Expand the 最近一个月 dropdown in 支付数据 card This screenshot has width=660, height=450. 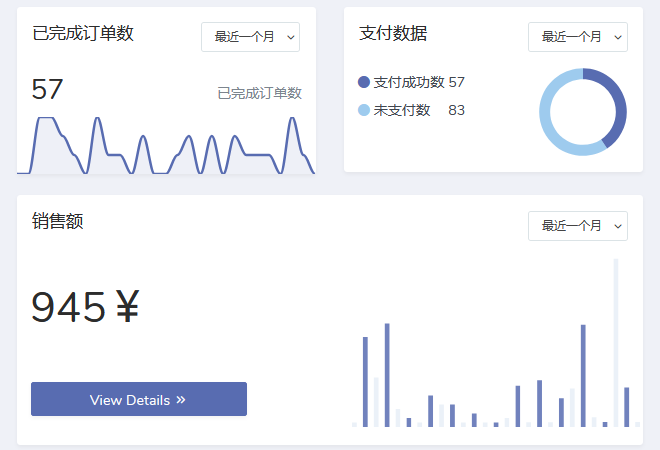577,37
